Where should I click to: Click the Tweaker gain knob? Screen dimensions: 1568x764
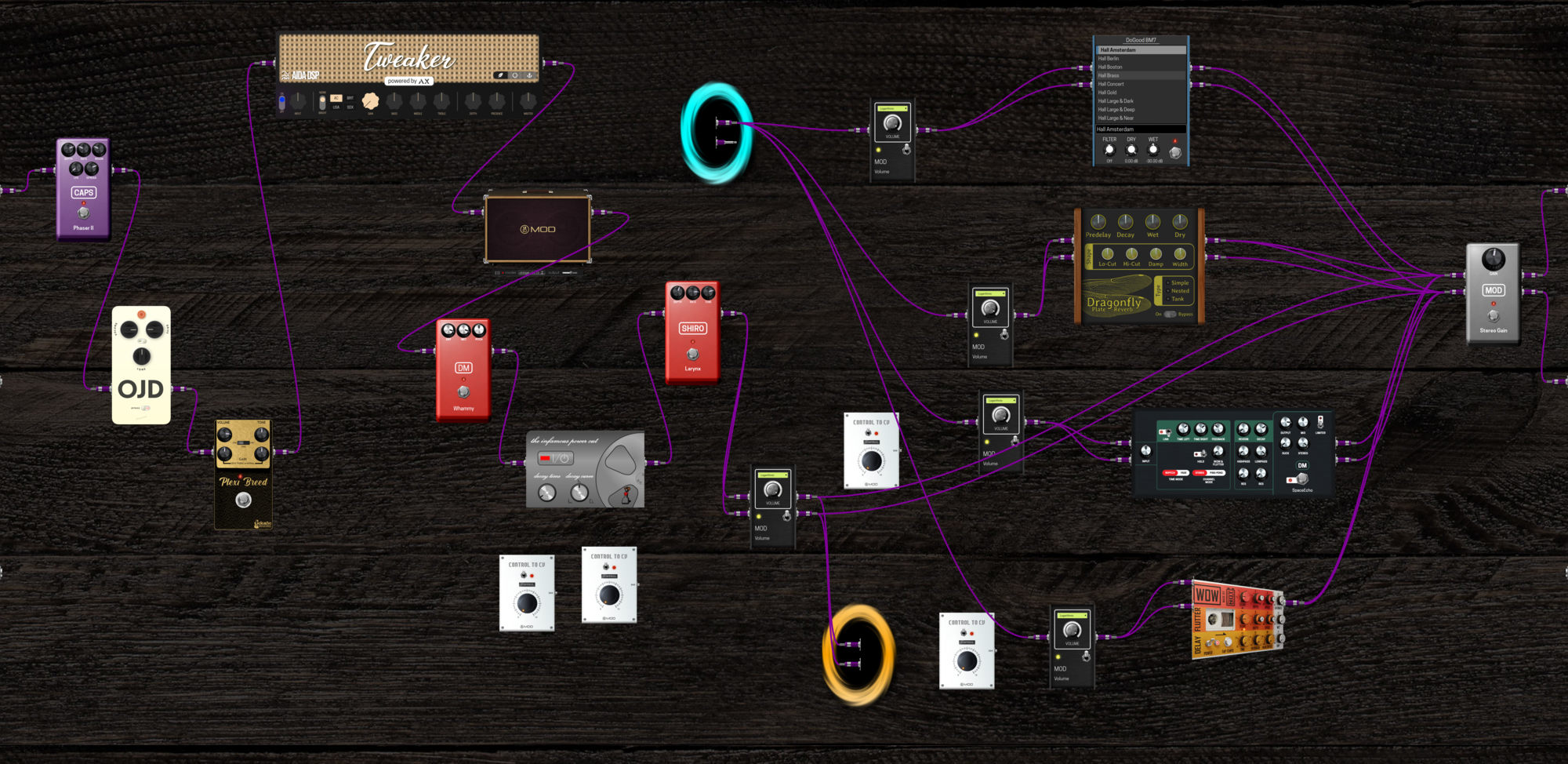point(371,100)
